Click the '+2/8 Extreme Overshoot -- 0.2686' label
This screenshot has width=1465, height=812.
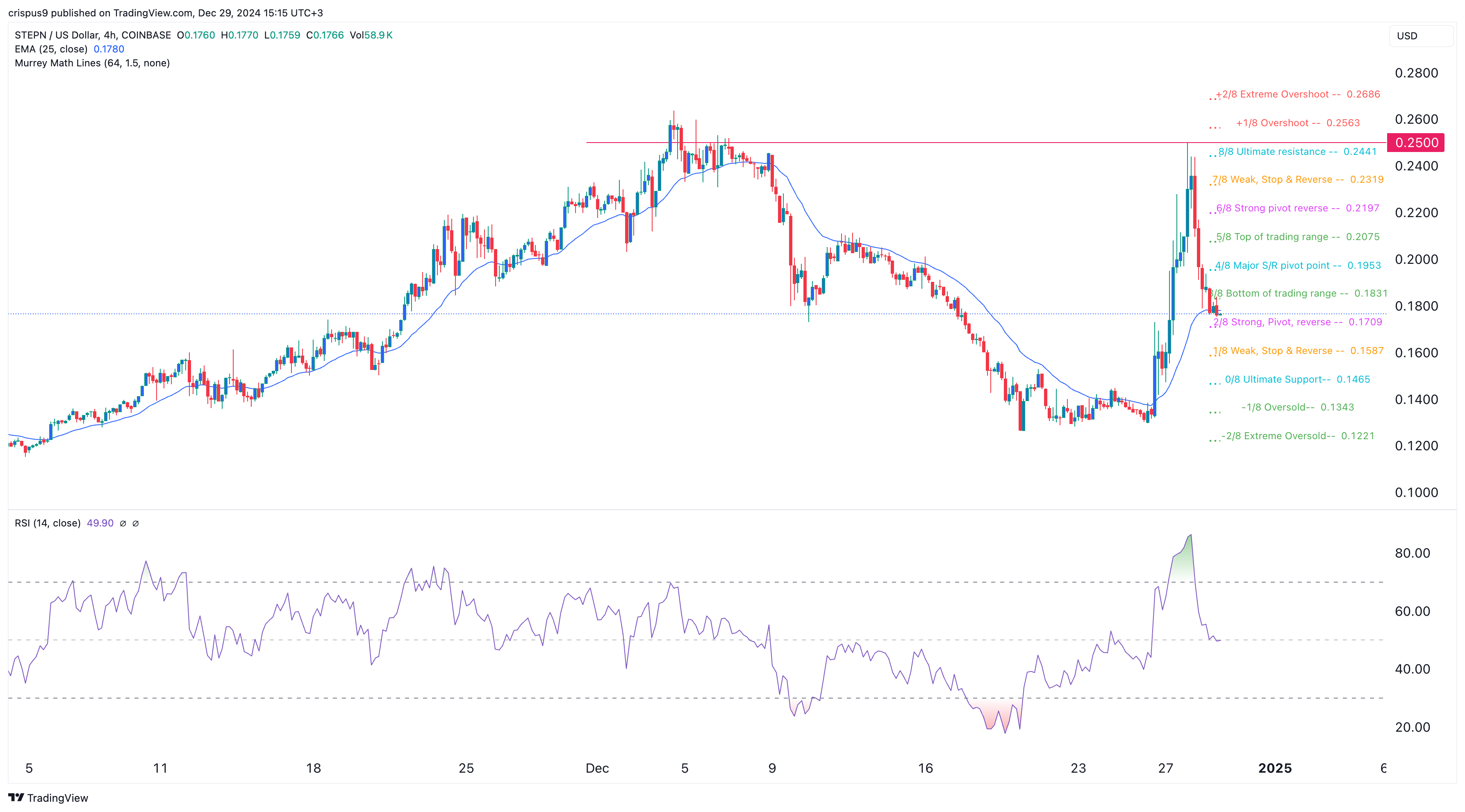tap(1298, 94)
